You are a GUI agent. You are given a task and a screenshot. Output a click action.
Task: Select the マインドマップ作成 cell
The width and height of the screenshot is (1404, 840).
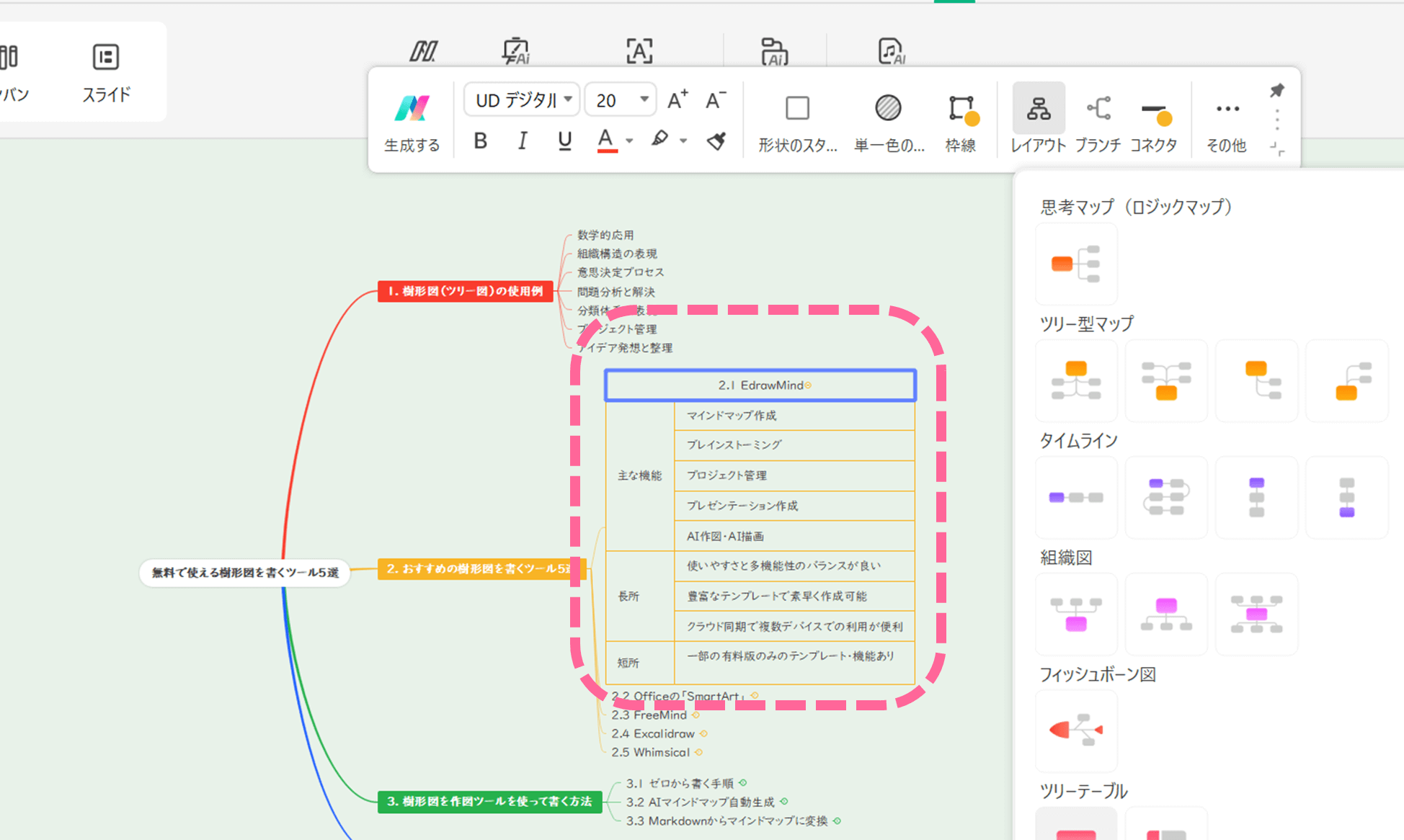point(794,416)
